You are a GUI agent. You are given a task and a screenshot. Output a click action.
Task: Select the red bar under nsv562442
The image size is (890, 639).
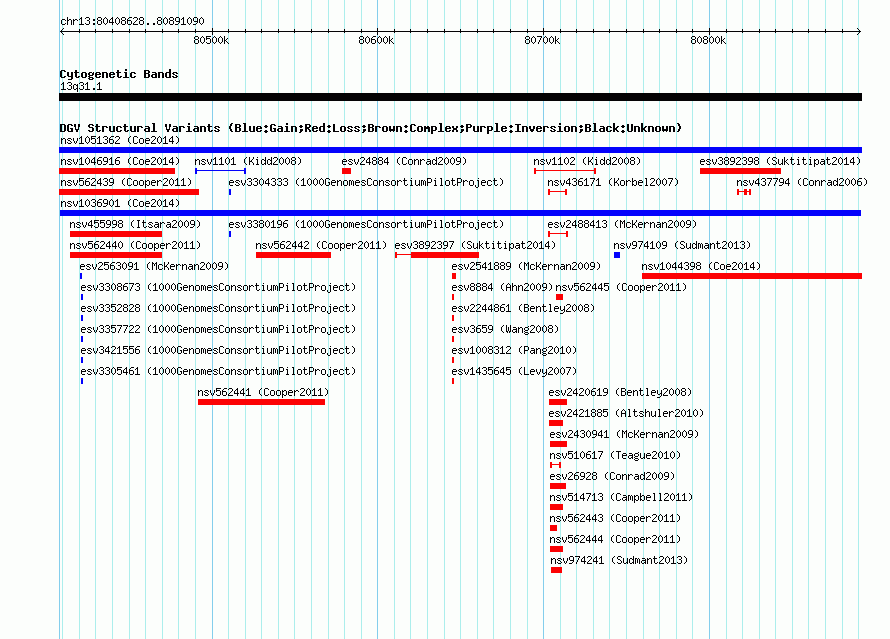point(293,255)
